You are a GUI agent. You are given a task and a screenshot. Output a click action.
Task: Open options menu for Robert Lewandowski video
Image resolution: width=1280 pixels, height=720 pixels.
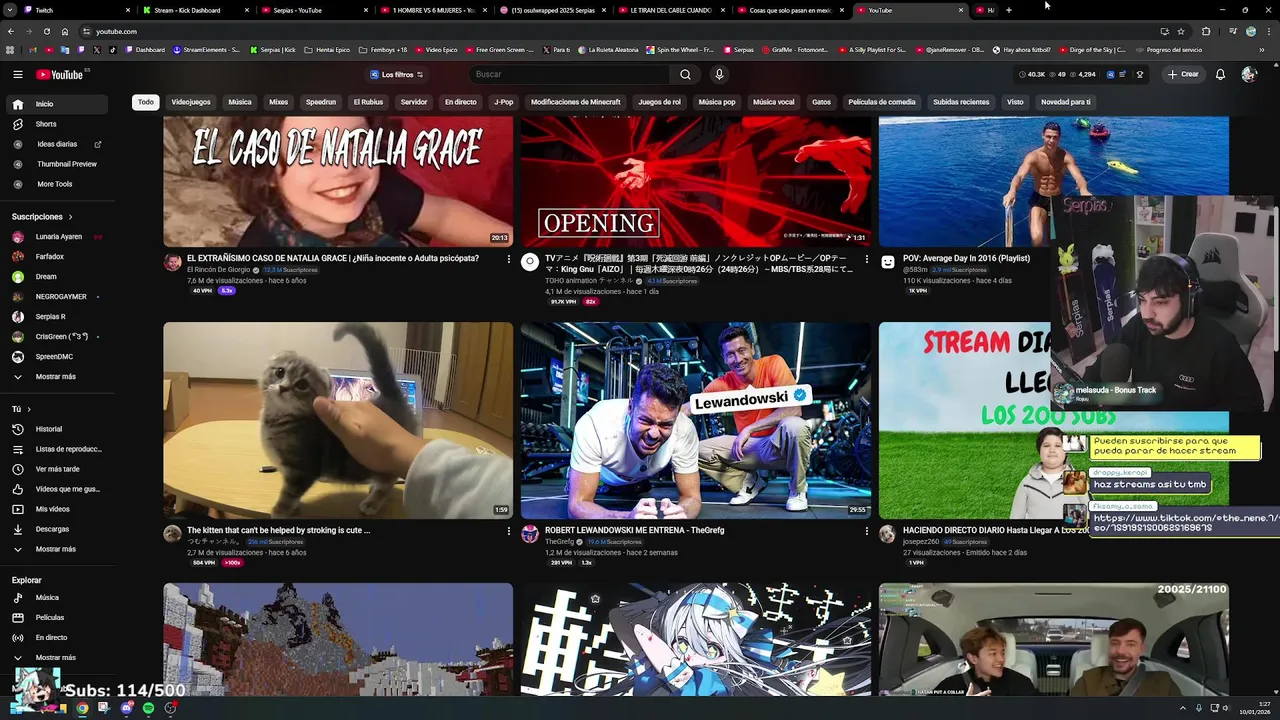[866, 531]
